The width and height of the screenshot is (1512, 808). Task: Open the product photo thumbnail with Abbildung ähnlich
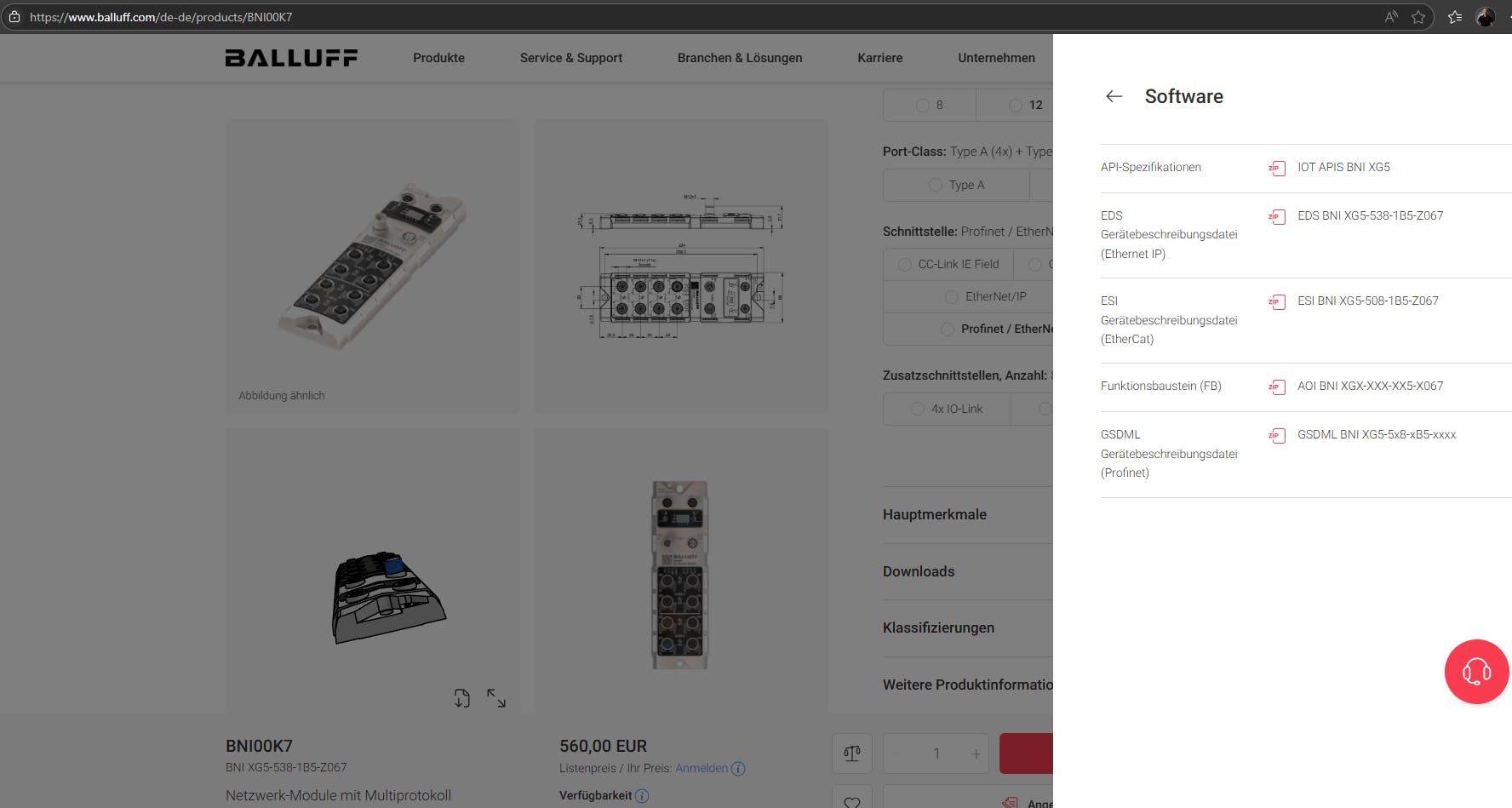[x=372, y=266]
